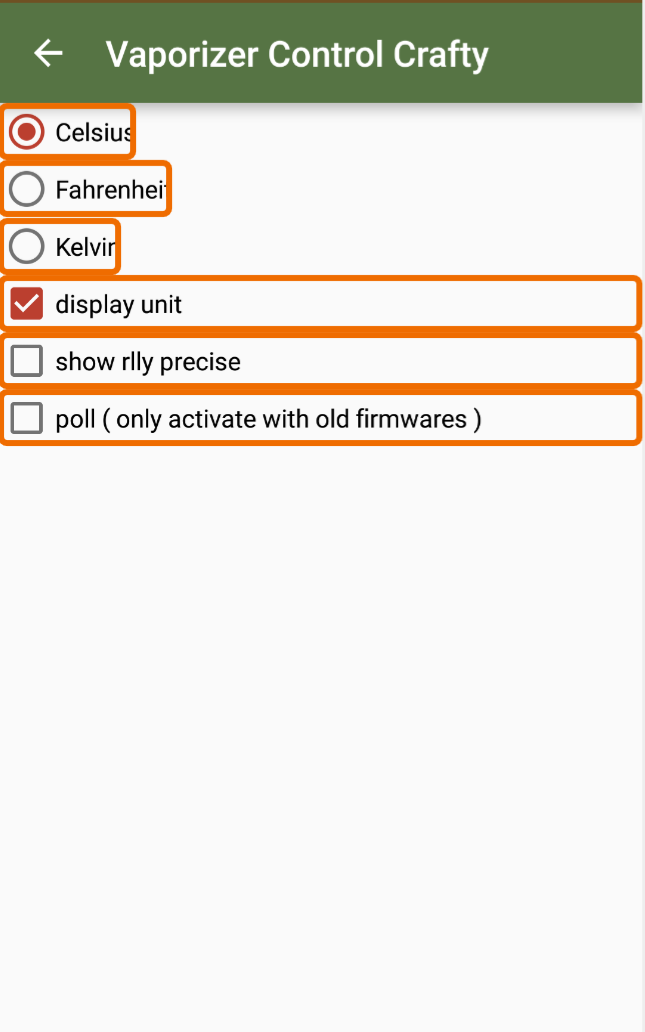Switch temperature unit to Fahrenheit
The width and height of the screenshot is (645, 1032).
point(26,188)
